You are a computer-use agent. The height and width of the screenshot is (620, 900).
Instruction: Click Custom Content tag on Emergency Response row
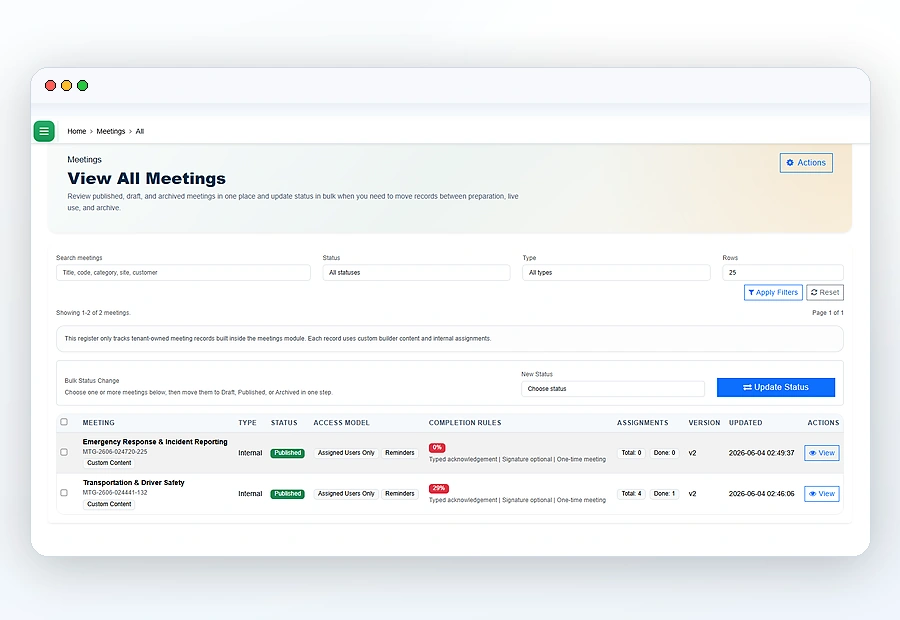click(109, 463)
